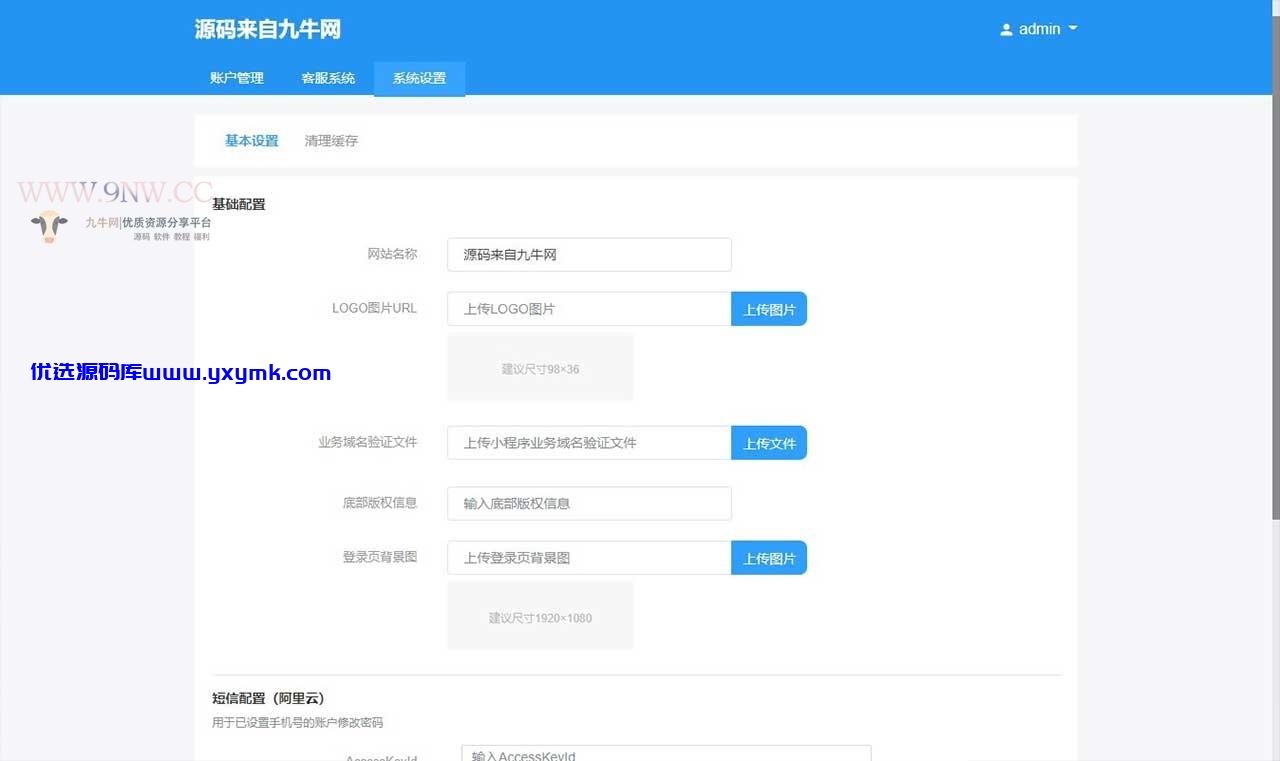Click the 业务域名验证文件 input field
Screen dimensions: 1280x761
click(x=589, y=443)
